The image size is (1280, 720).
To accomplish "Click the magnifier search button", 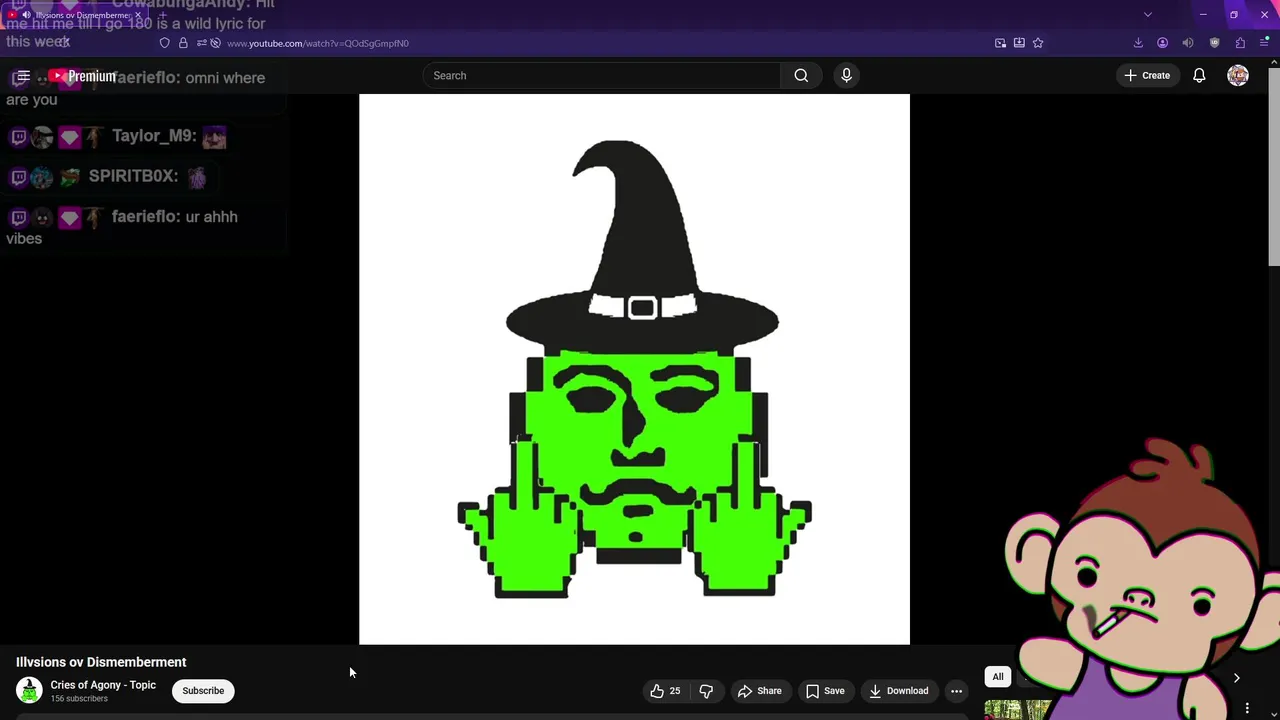I will pos(801,75).
